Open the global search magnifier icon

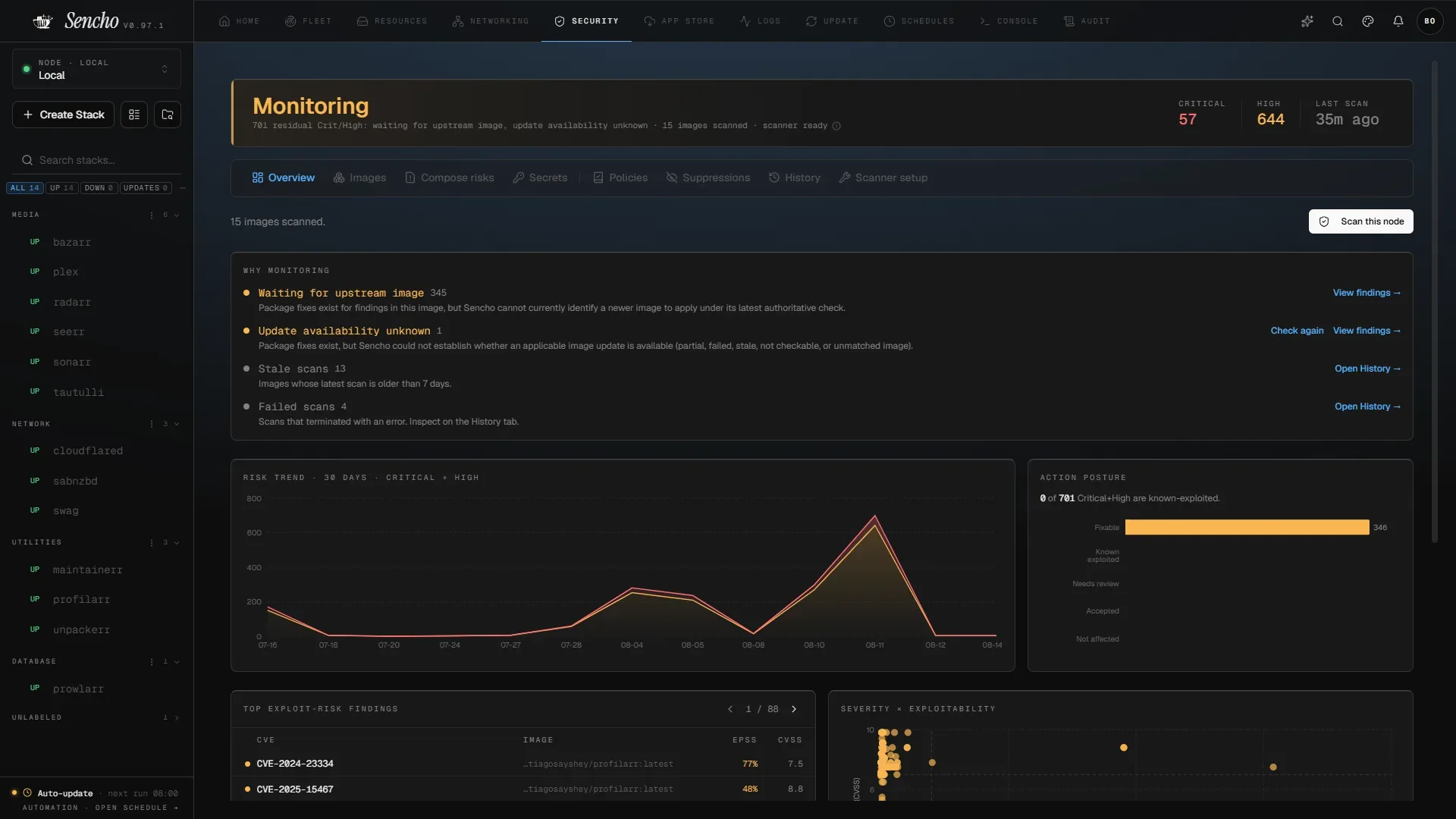[1338, 21]
